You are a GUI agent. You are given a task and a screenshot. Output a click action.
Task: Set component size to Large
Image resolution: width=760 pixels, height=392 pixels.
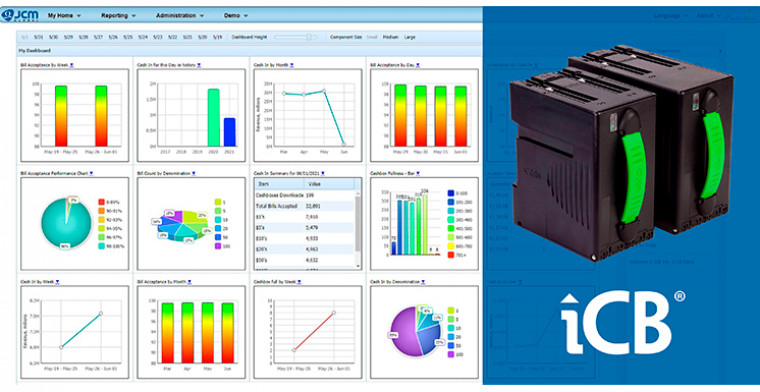(x=410, y=37)
